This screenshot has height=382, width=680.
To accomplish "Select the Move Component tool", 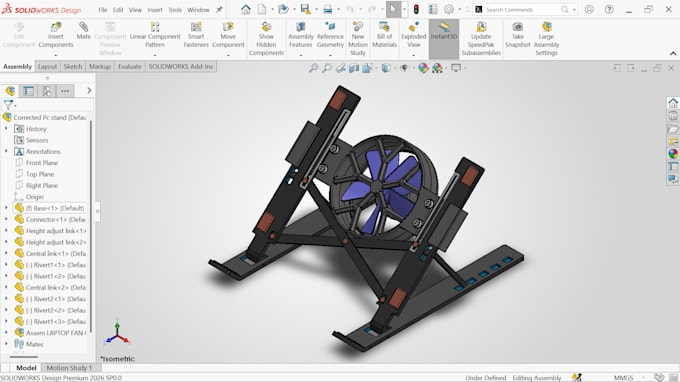I will [x=228, y=36].
